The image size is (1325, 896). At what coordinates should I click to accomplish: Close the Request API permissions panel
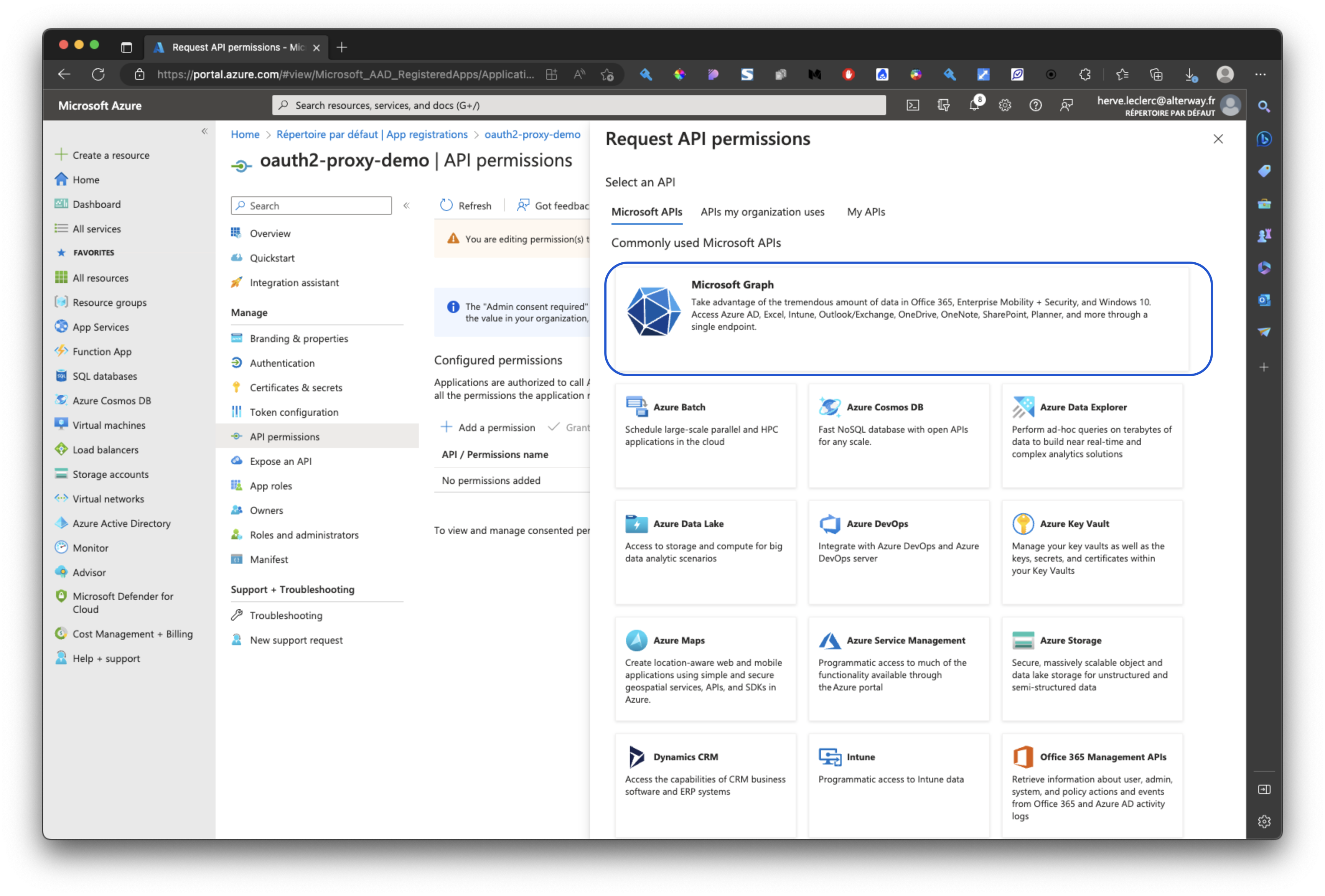1218,139
